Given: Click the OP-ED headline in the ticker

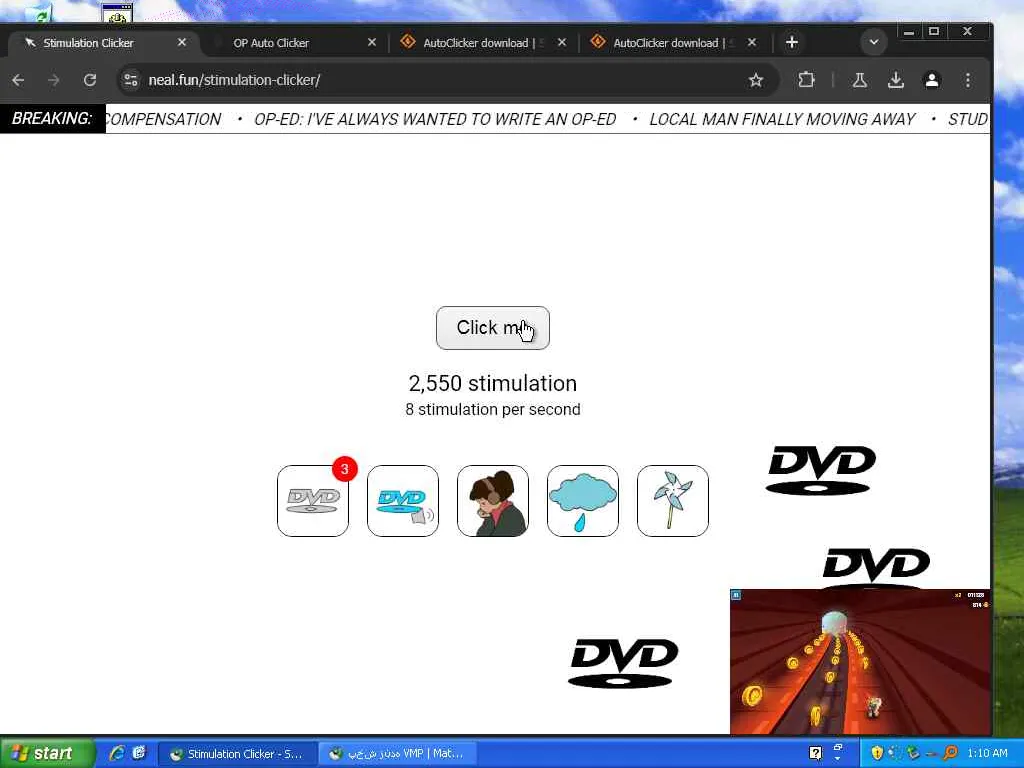Looking at the screenshot, I should click(435, 119).
